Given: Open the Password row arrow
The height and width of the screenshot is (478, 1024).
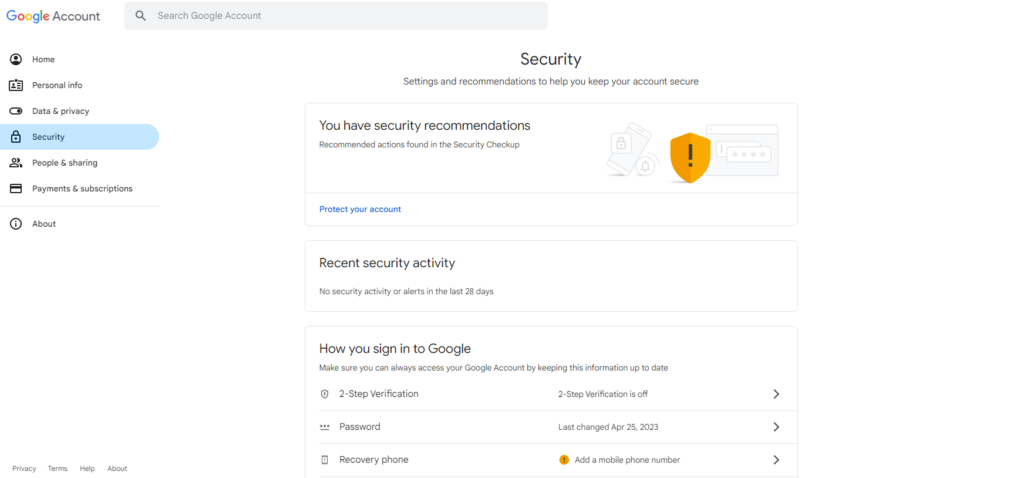Looking at the screenshot, I should tap(776, 427).
